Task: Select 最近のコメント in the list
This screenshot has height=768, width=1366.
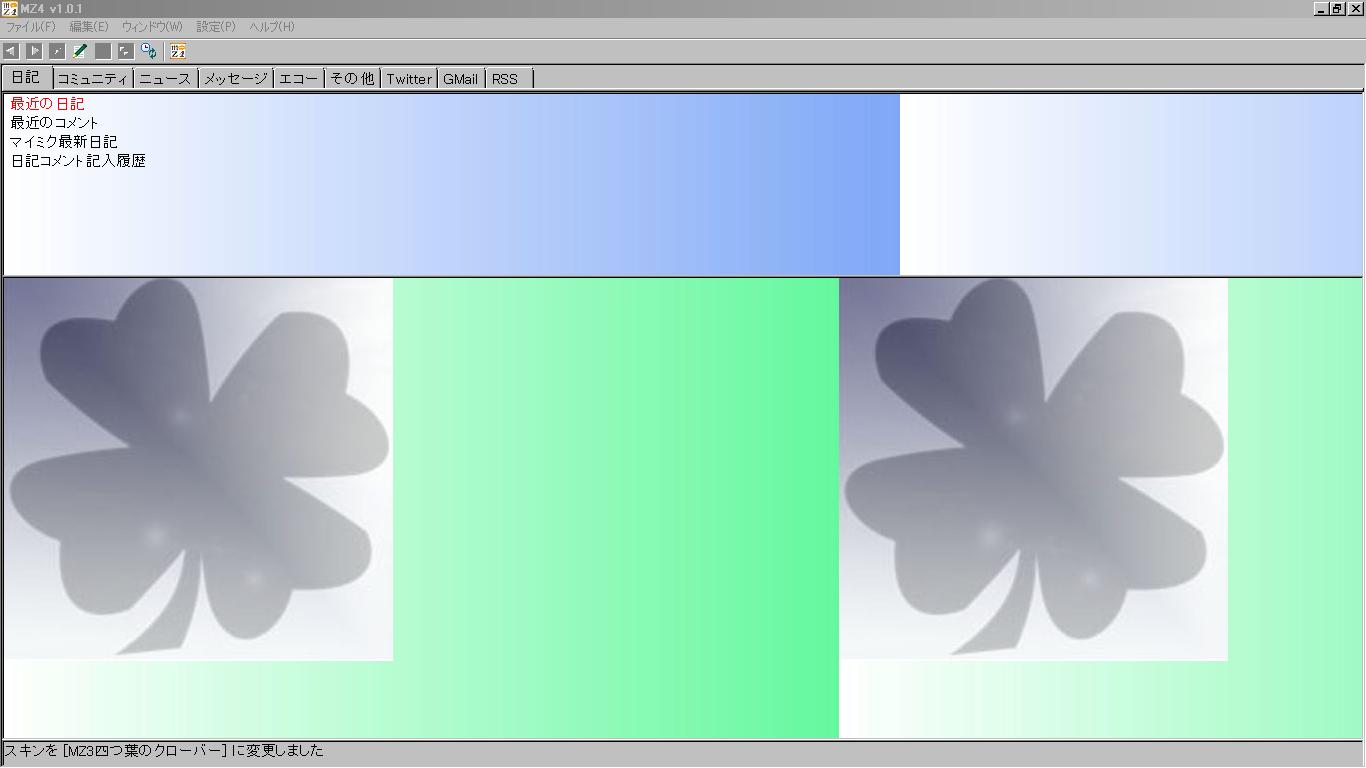Action: click(55, 123)
